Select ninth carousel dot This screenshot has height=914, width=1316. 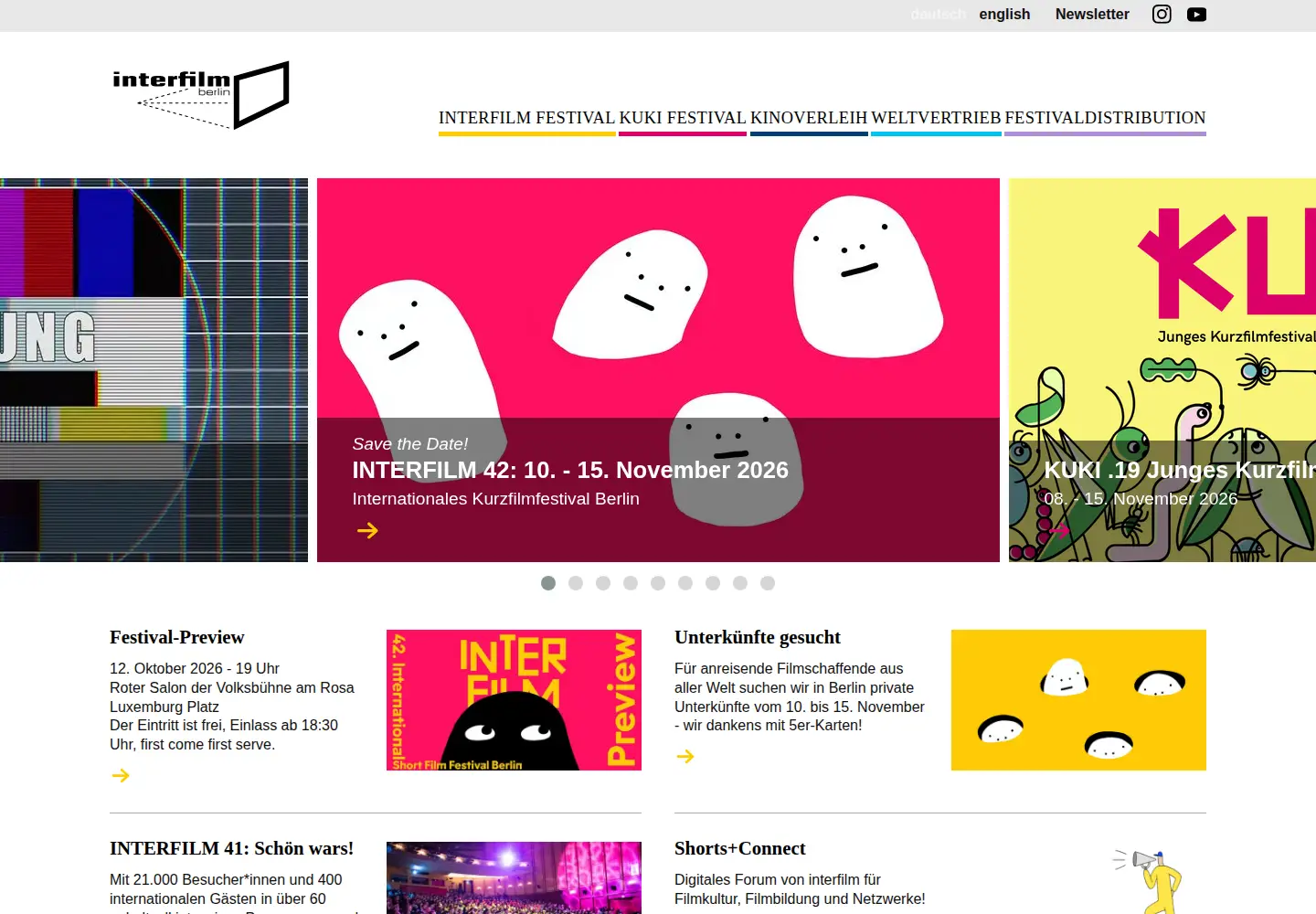coord(768,583)
